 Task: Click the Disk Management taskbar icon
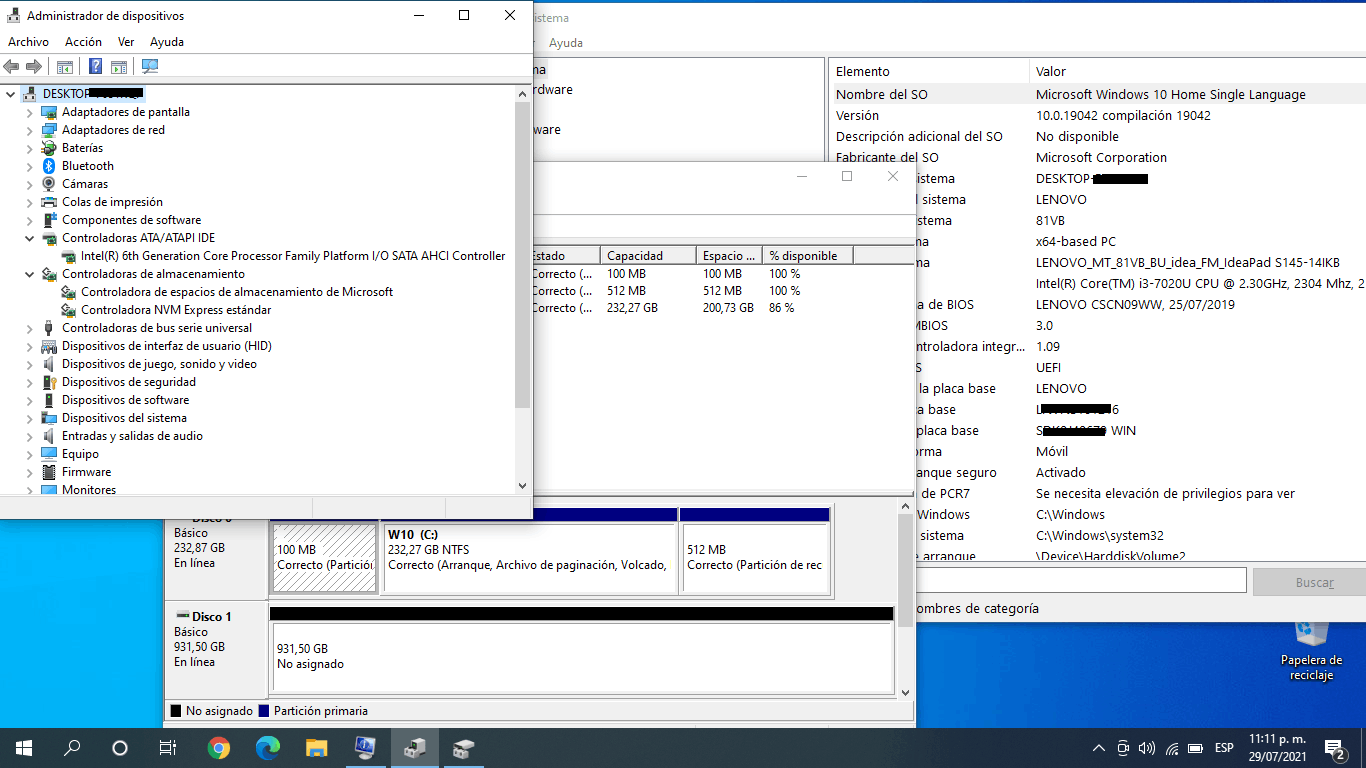pyautogui.click(x=463, y=747)
